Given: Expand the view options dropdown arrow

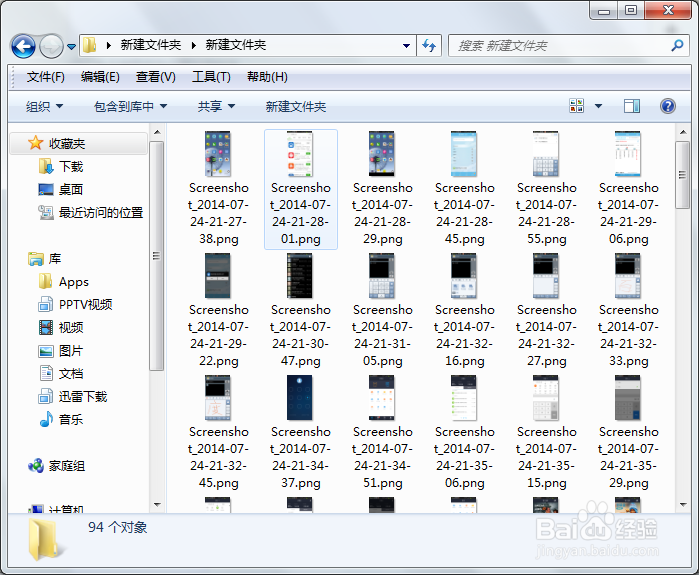Looking at the screenshot, I should pyautogui.click(x=598, y=106).
